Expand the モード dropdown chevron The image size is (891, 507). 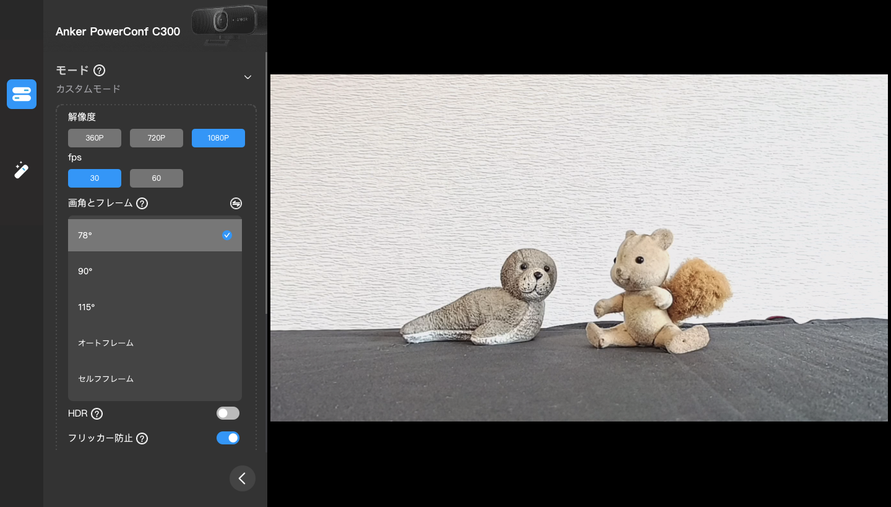point(247,77)
